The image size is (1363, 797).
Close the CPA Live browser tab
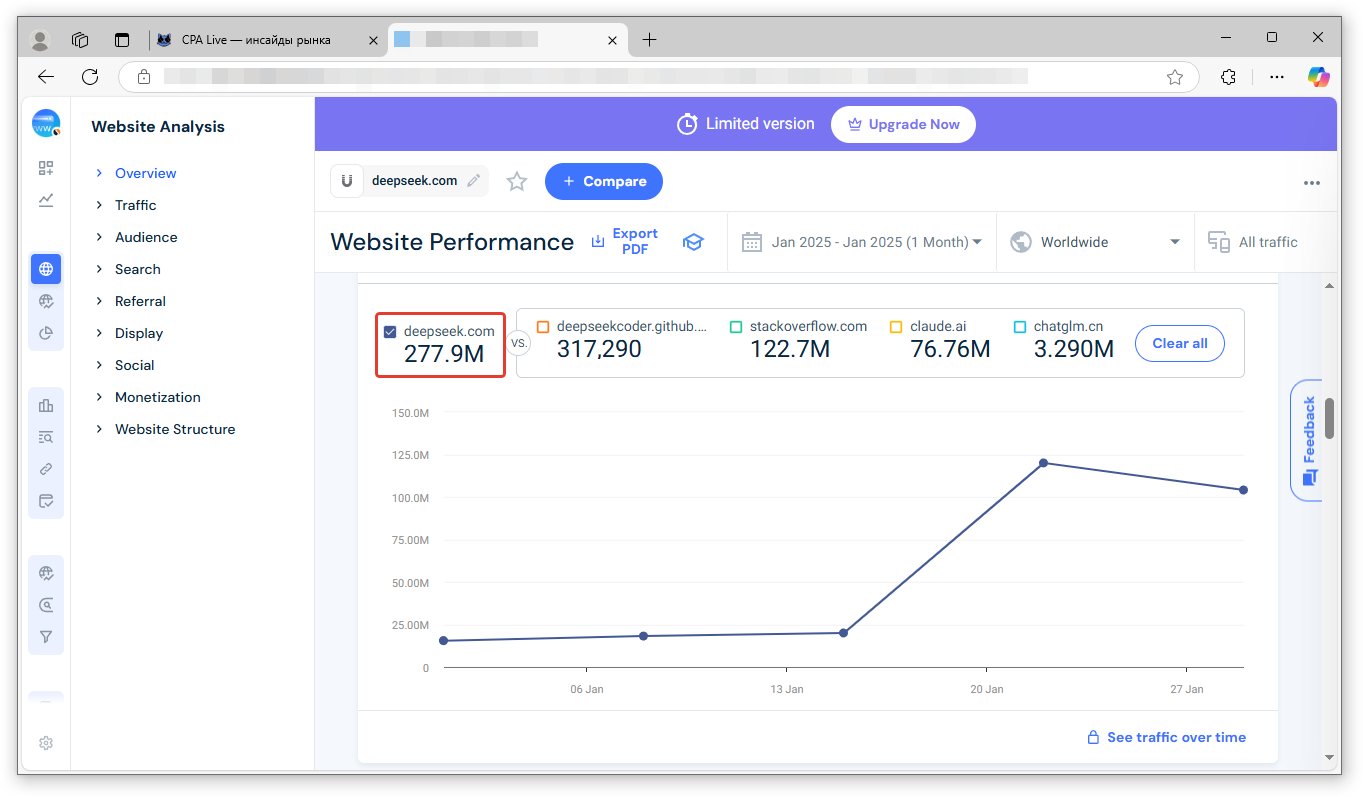pos(373,40)
